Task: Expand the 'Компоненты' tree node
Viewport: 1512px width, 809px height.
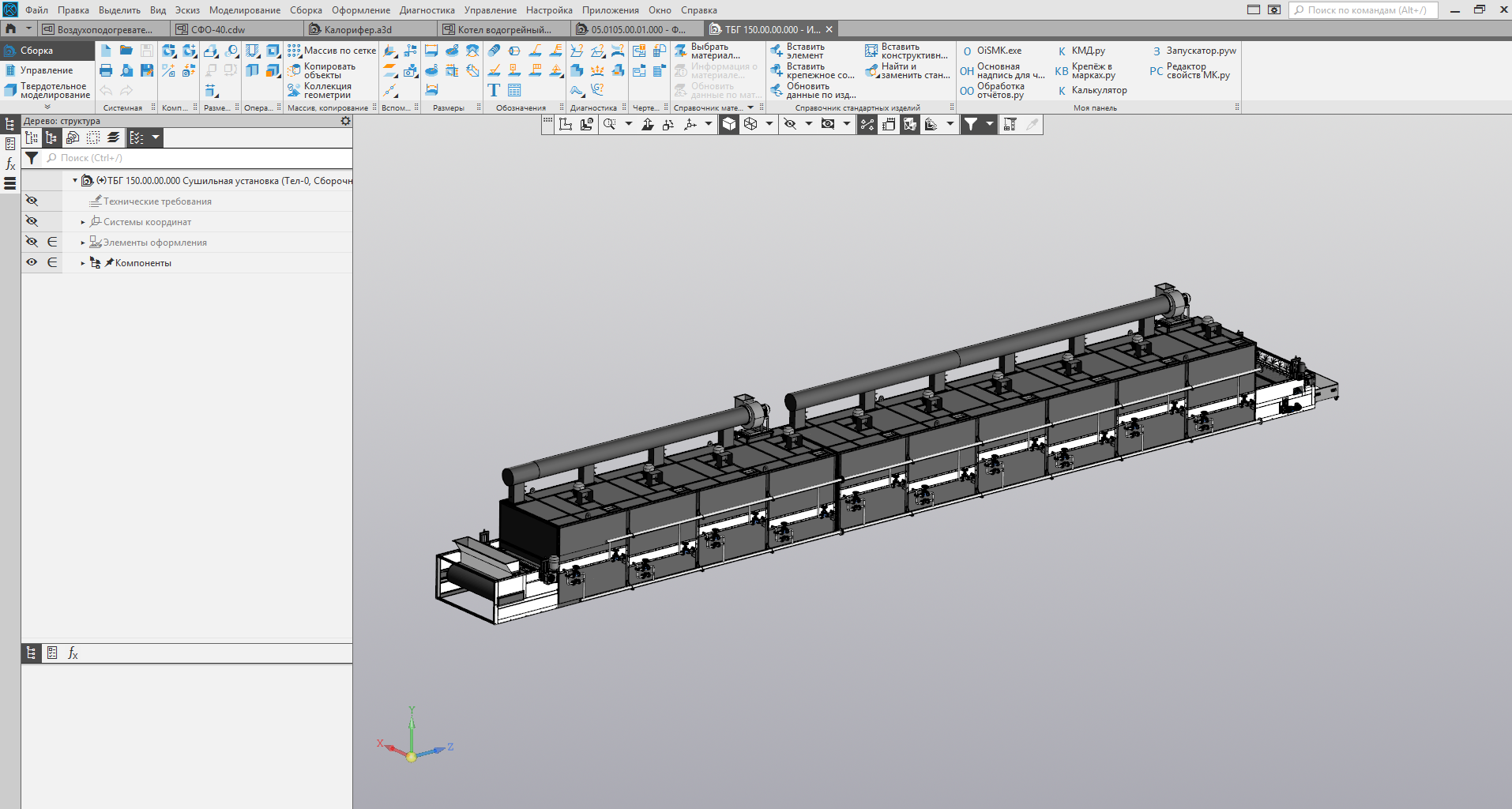Action: (x=83, y=263)
